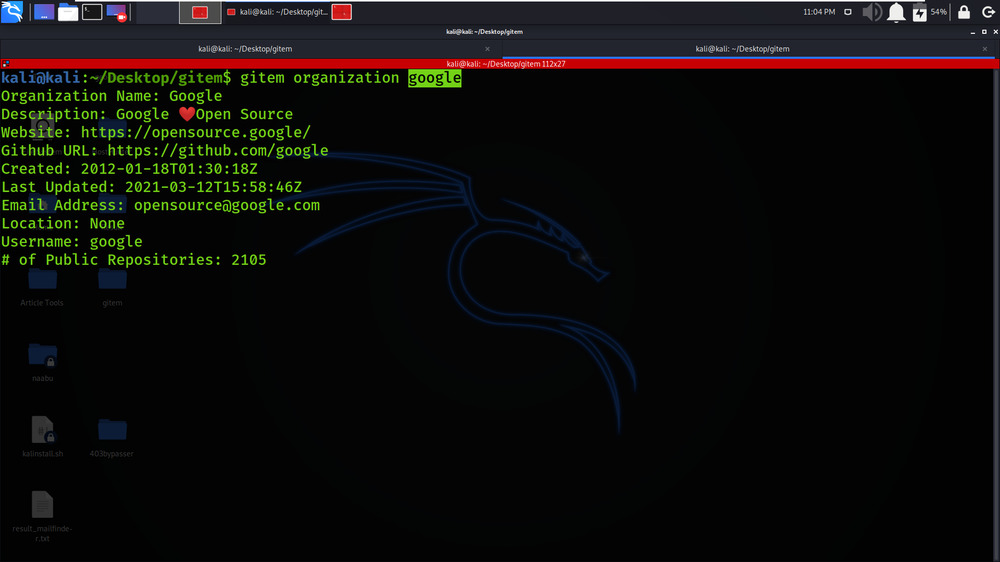Close the second terminal tab

tap(985, 48)
